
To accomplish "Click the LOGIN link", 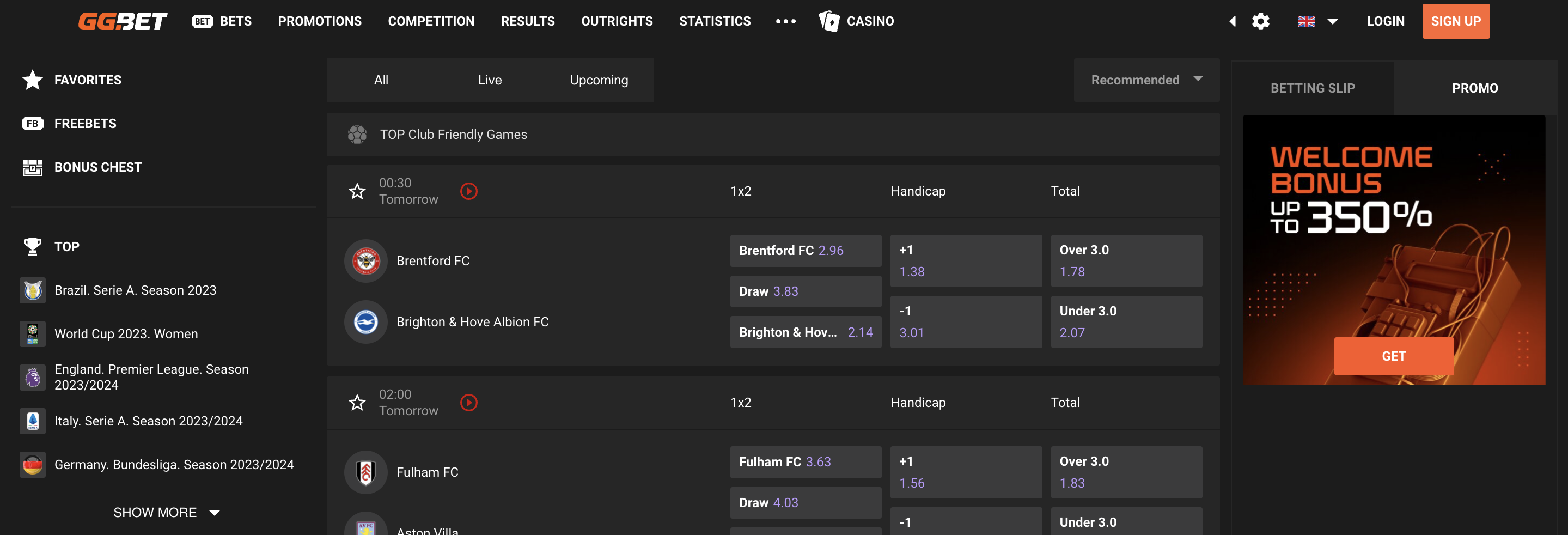I will [x=1386, y=21].
